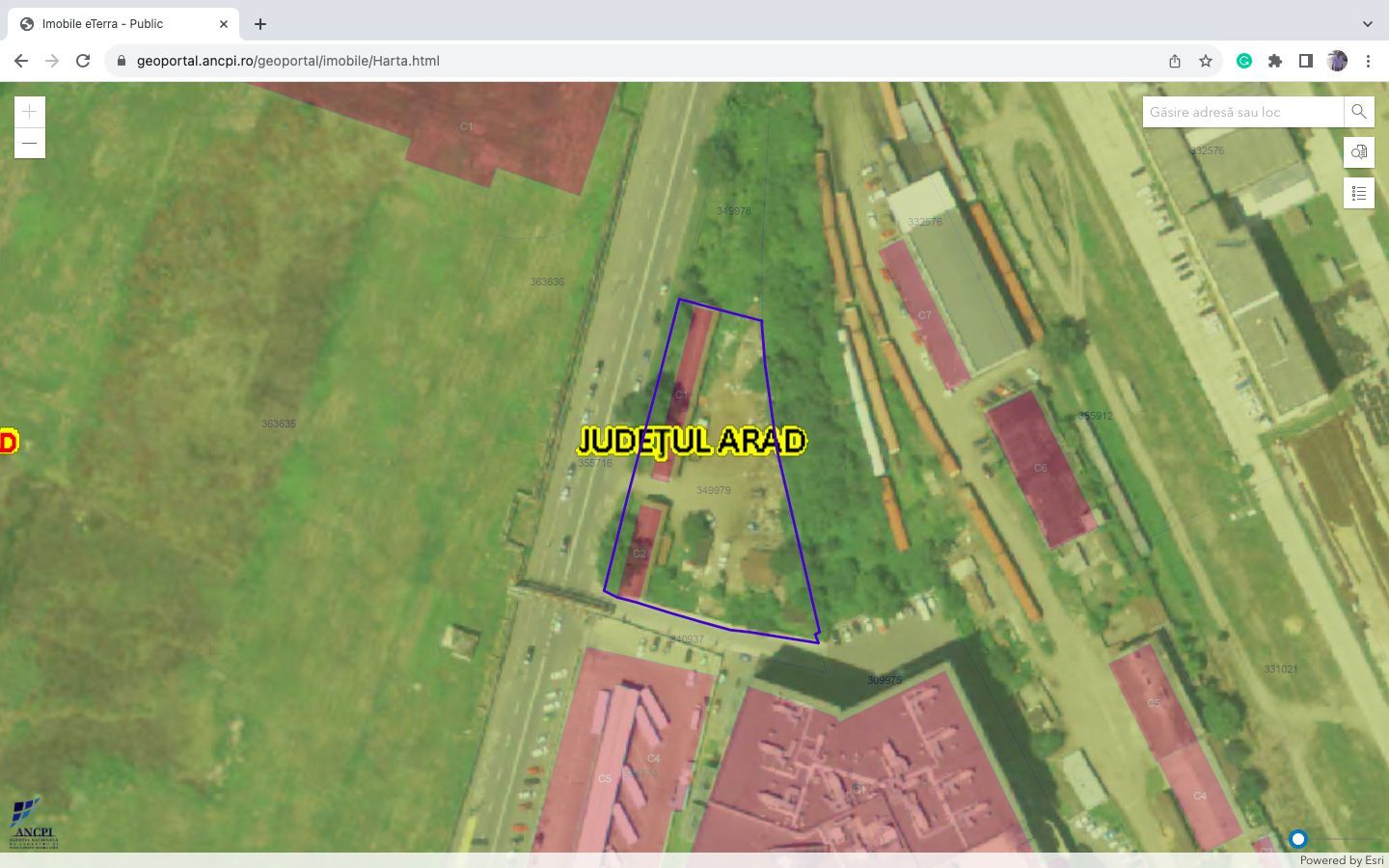
Task: Click in the 'Găsire adresă sau loc' field
Action: [x=1242, y=112]
